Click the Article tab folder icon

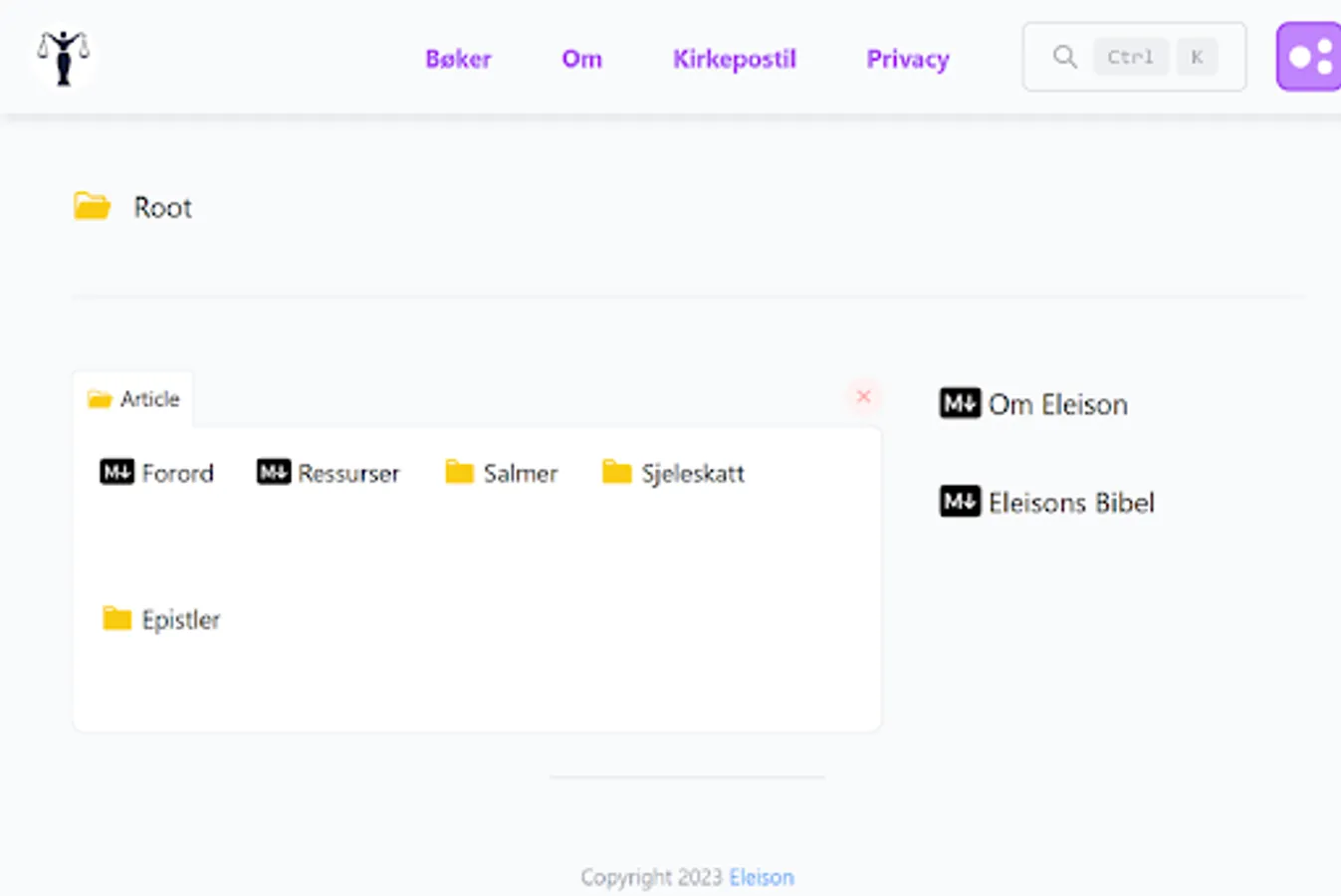coord(100,399)
